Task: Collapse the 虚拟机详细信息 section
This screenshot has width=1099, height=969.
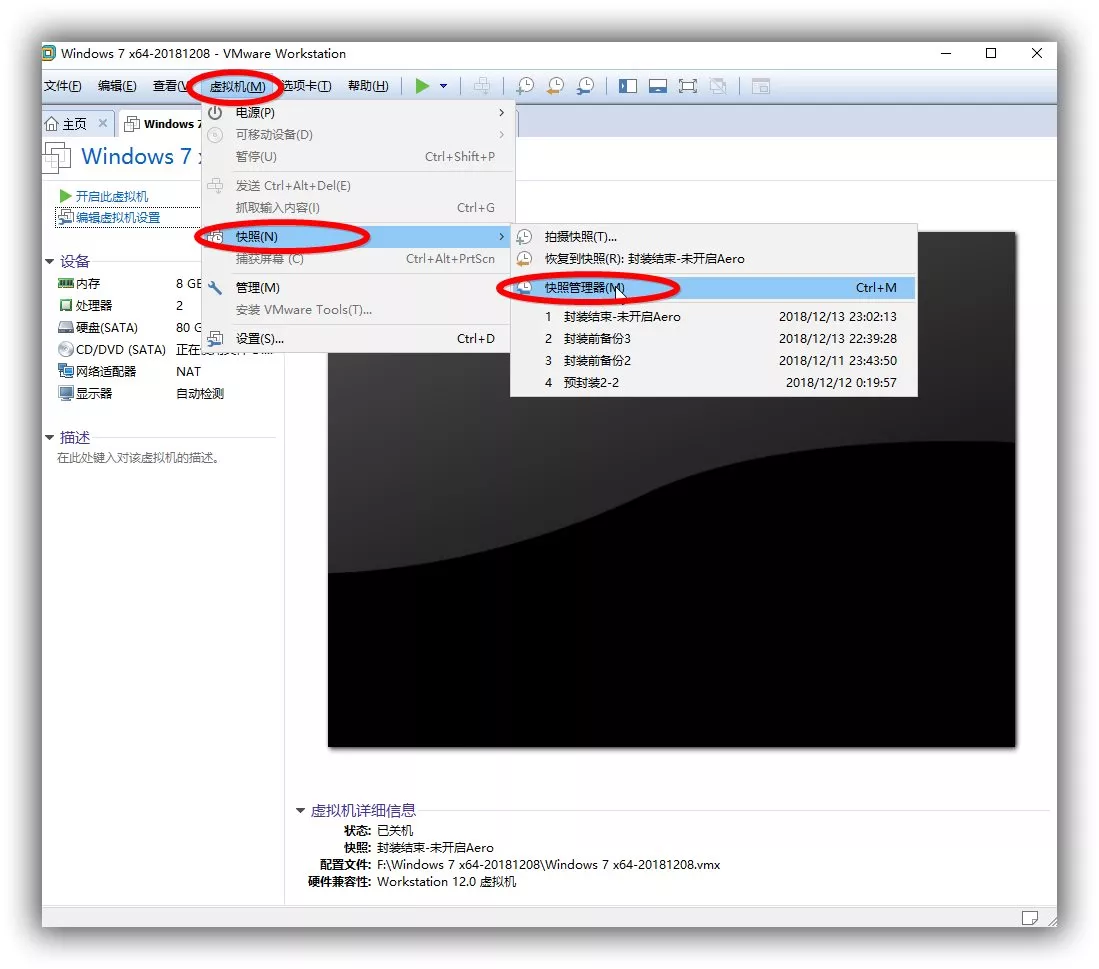Action: point(301,811)
